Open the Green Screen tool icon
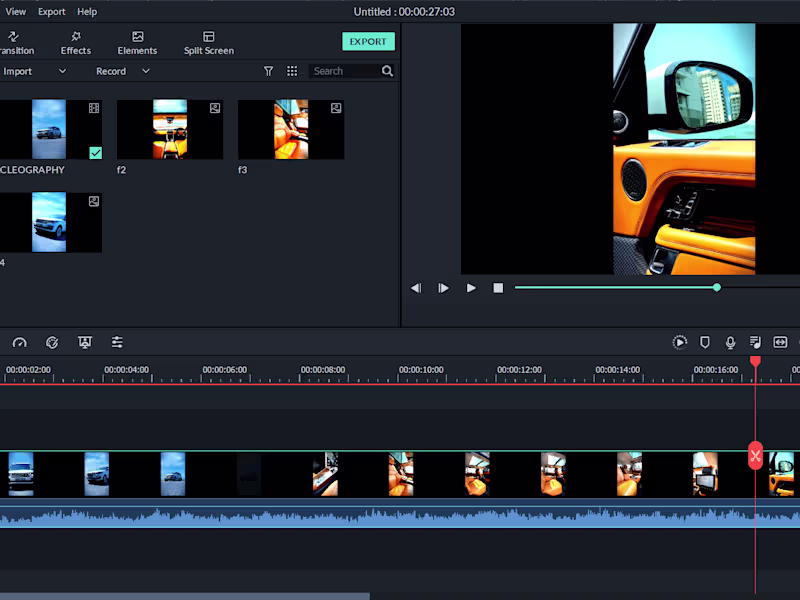Screen dimensions: 800x600 coord(85,342)
